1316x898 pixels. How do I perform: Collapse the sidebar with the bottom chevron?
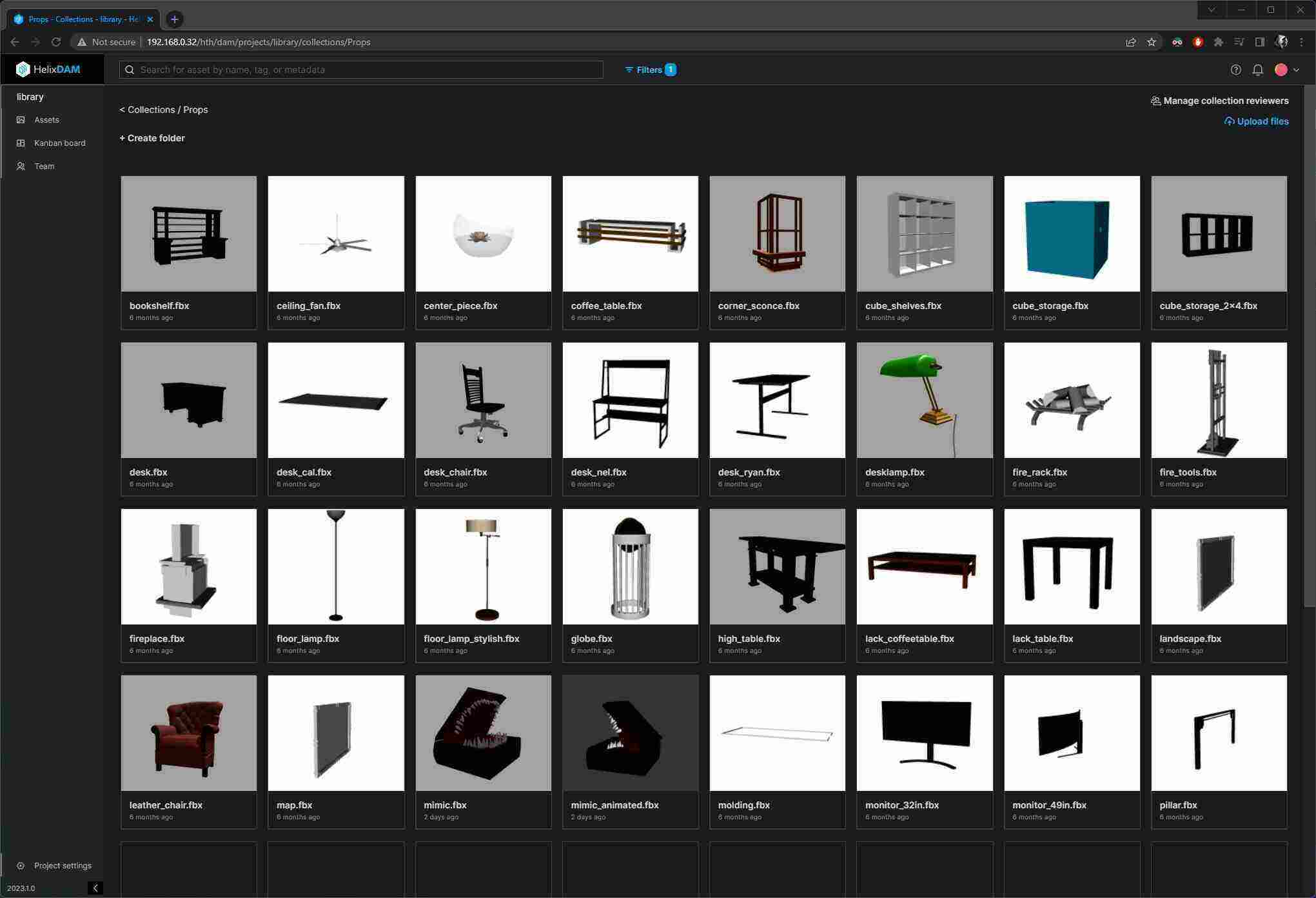coord(95,888)
